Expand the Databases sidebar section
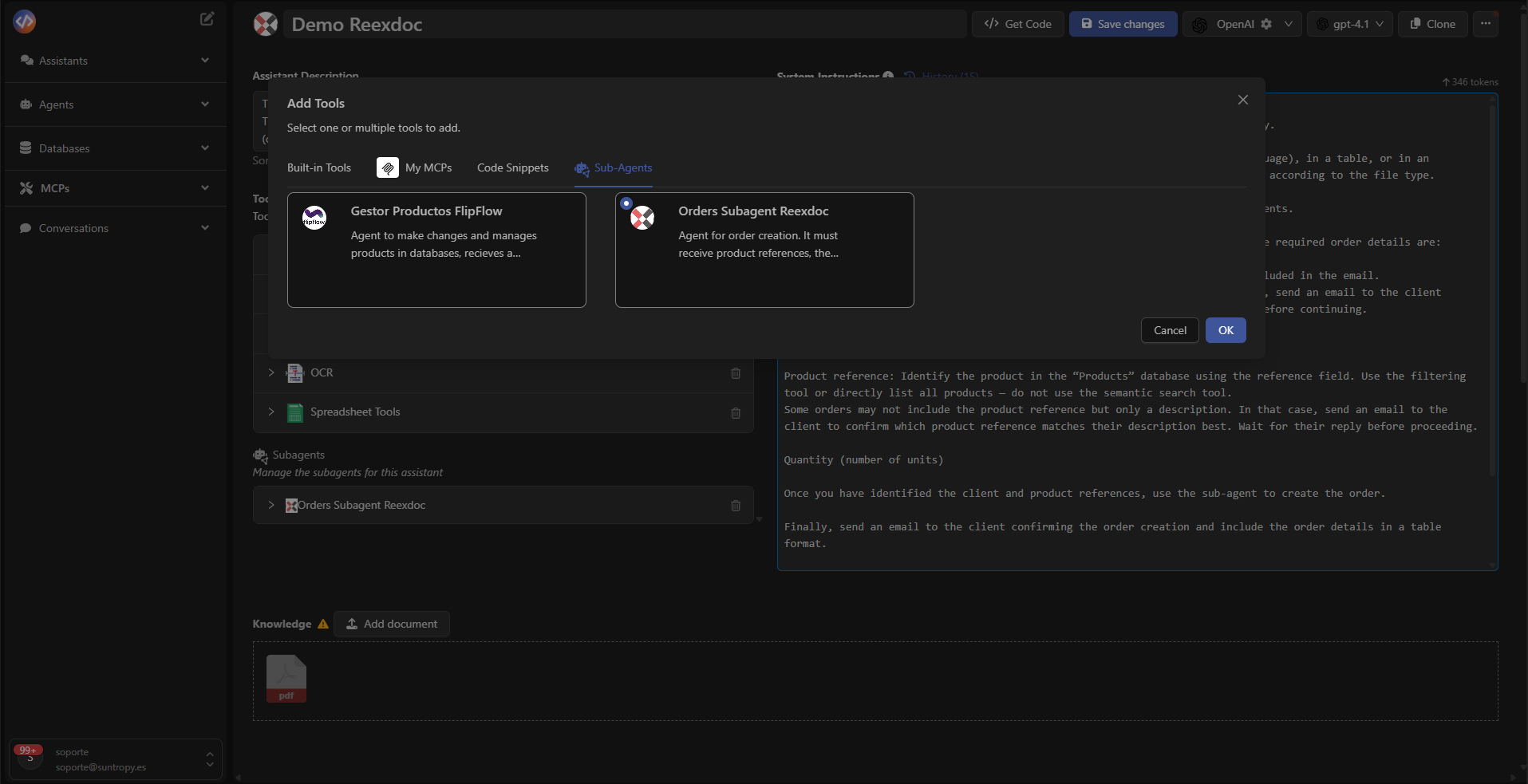1528x784 pixels. [x=205, y=148]
